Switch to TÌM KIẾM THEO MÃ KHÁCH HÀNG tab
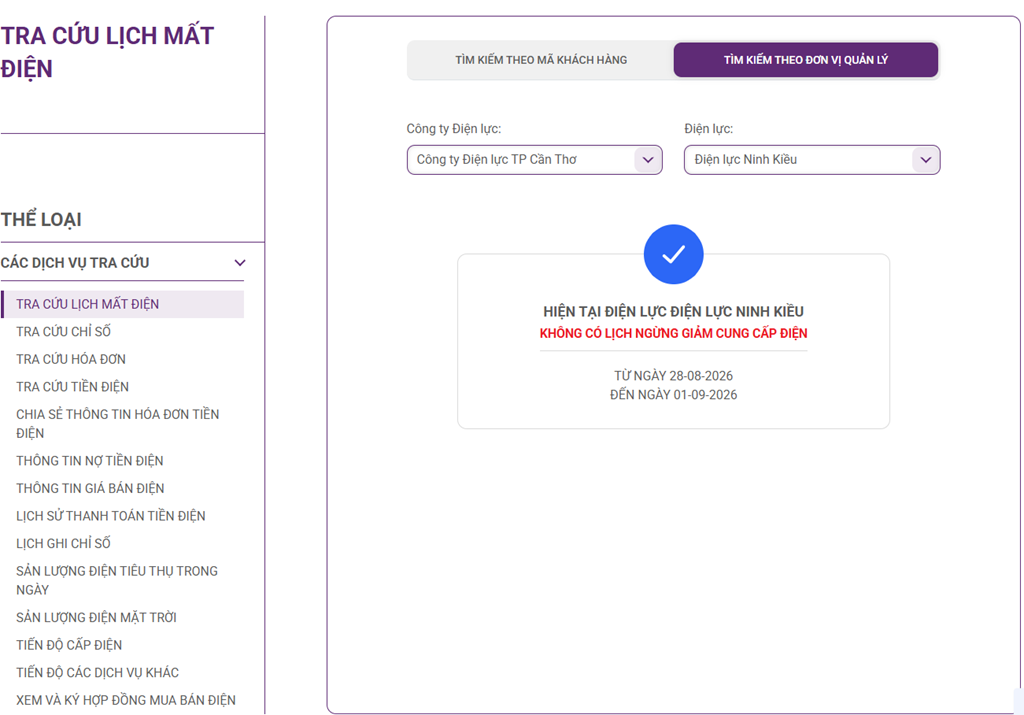Viewport: 1024px width, 715px height. [541, 60]
